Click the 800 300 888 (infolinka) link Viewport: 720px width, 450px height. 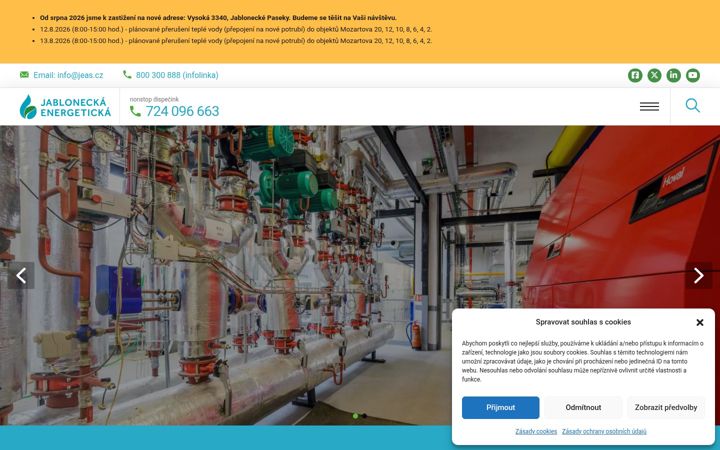pos(177,75)
